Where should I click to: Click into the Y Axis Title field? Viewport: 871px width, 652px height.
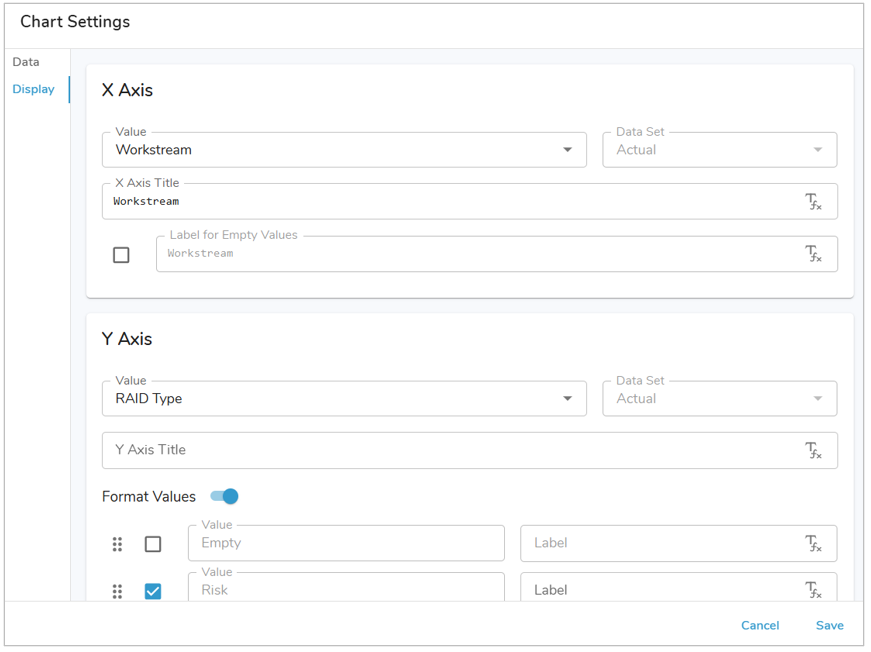tap(450, 450)
